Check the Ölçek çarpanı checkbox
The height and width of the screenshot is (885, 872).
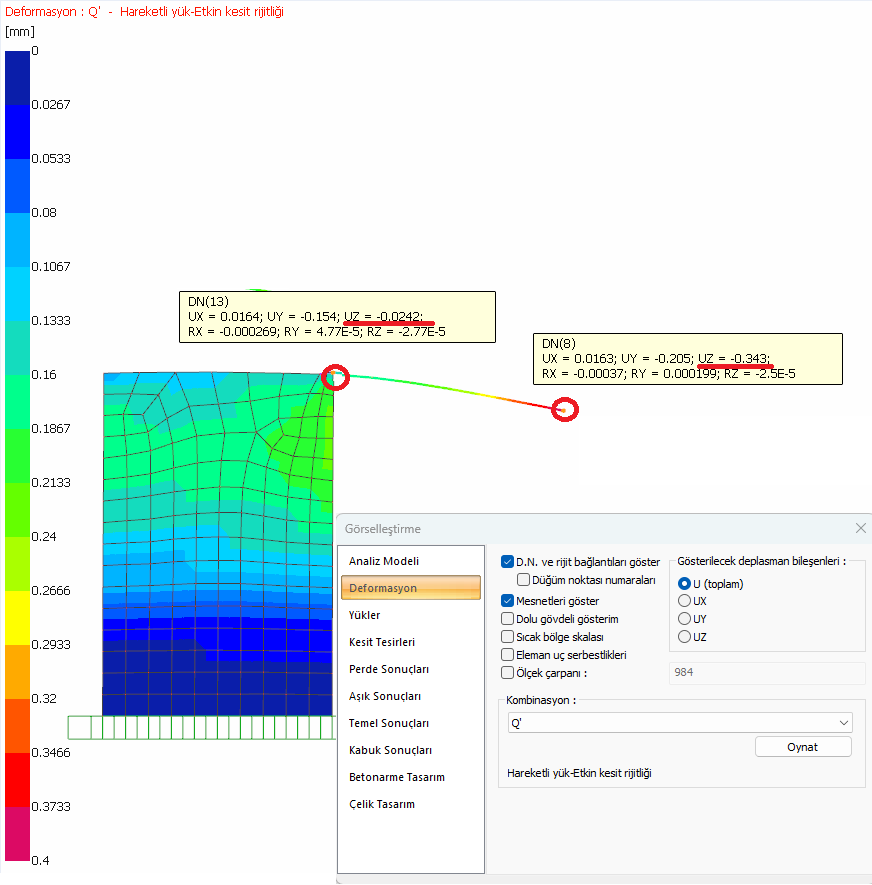tap(508, 673)
